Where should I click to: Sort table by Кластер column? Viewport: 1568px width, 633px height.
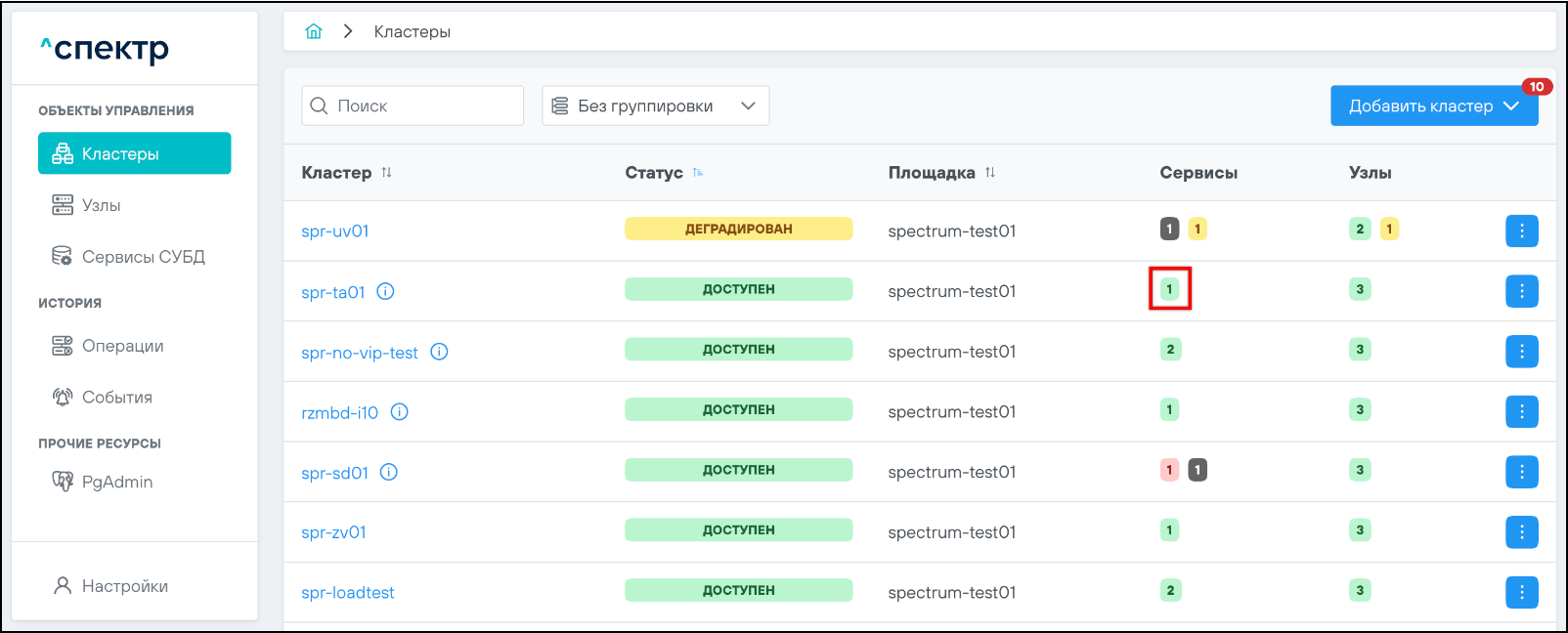387,173
